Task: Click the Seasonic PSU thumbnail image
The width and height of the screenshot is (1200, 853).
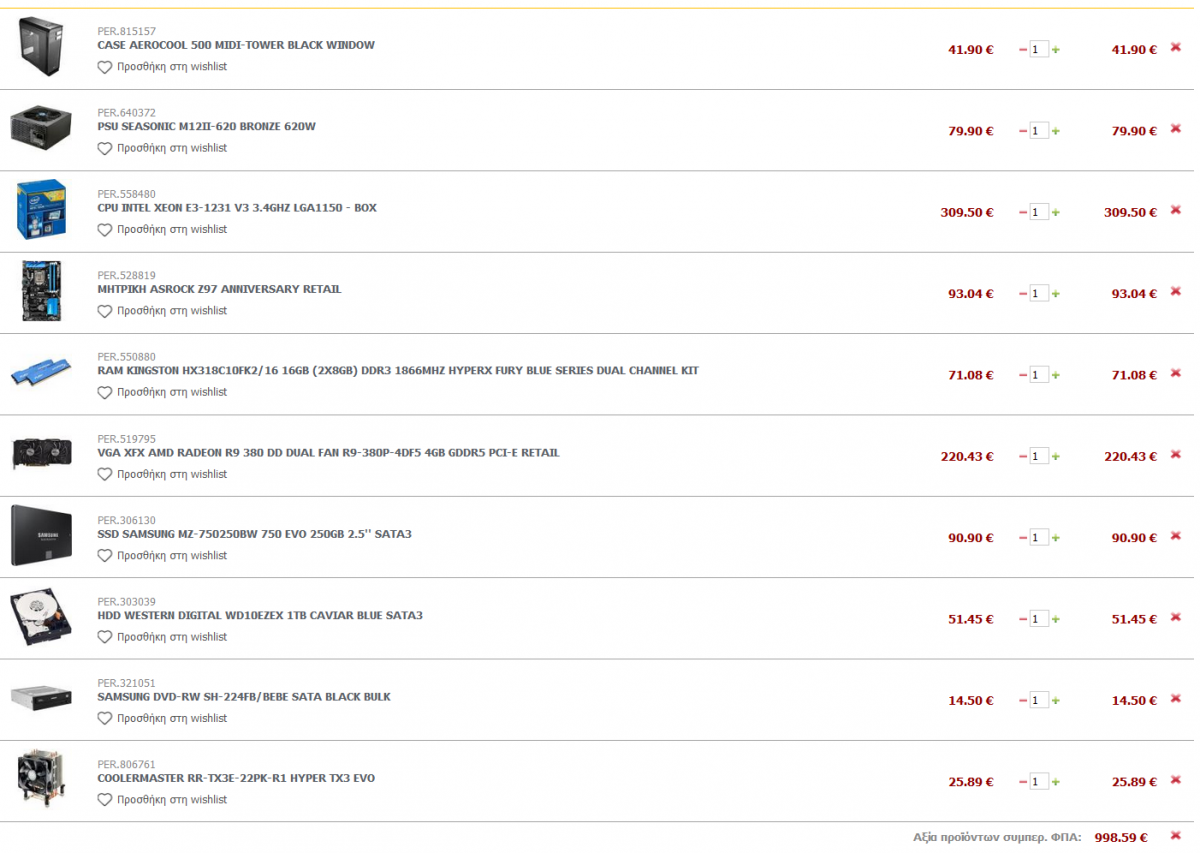Action: 41,127
